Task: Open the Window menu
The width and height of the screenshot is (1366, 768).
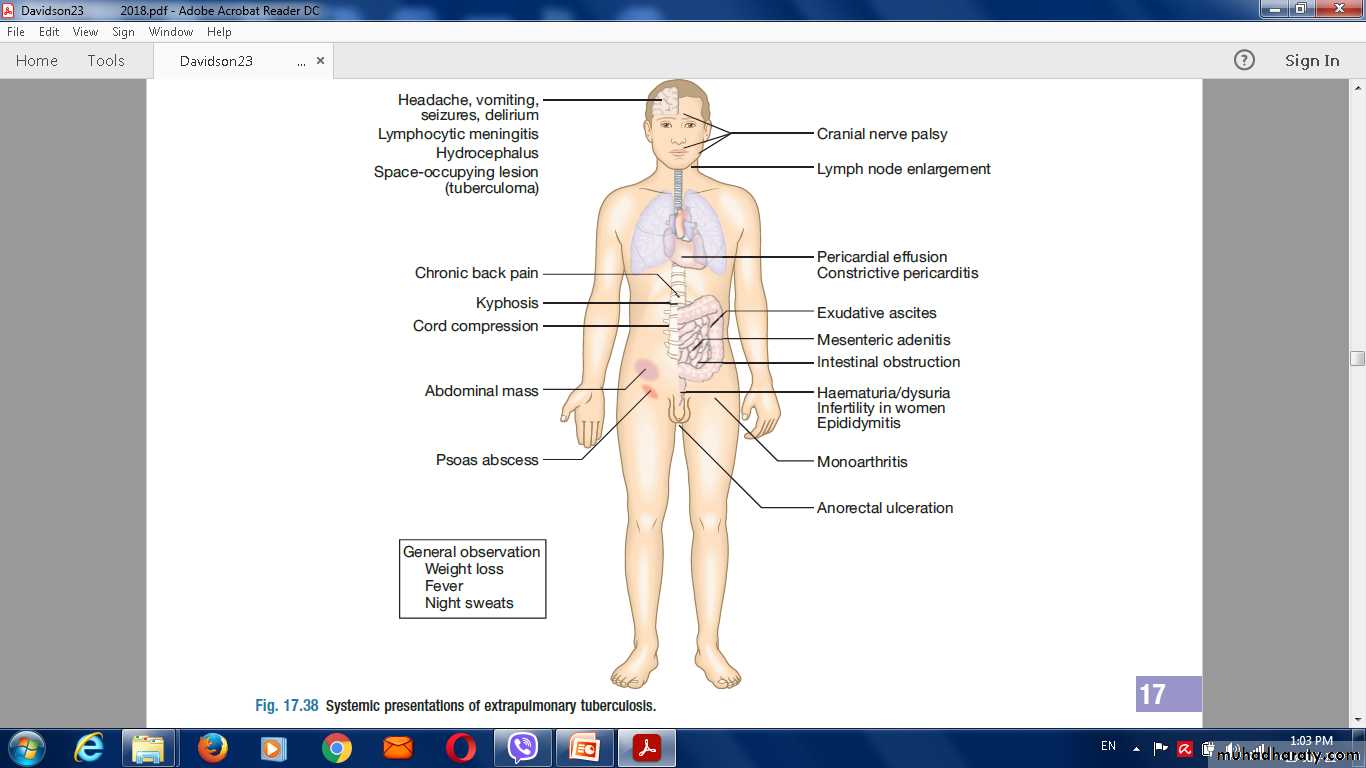Action: click(x=171, y=32)
